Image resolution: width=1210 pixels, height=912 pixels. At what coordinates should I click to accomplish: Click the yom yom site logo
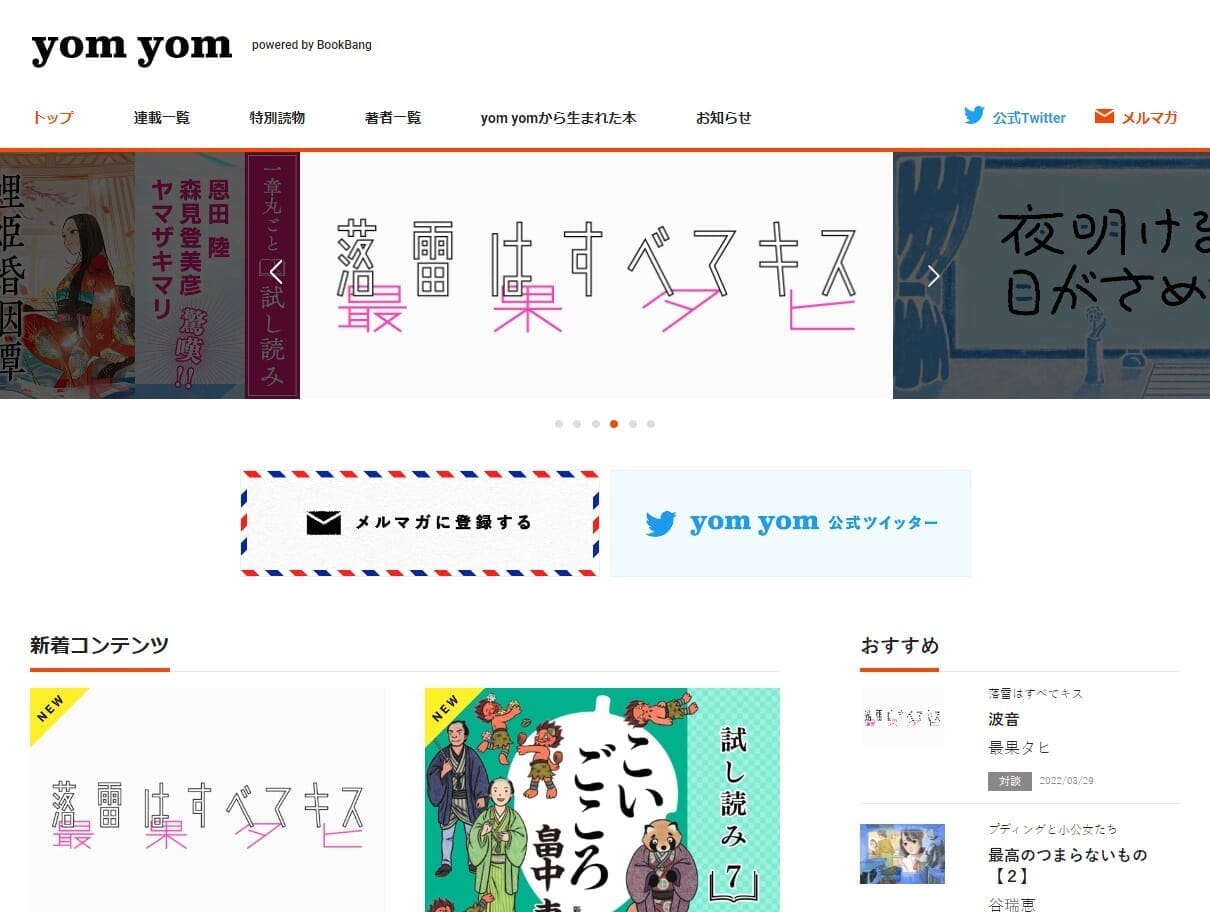[130, 44]
